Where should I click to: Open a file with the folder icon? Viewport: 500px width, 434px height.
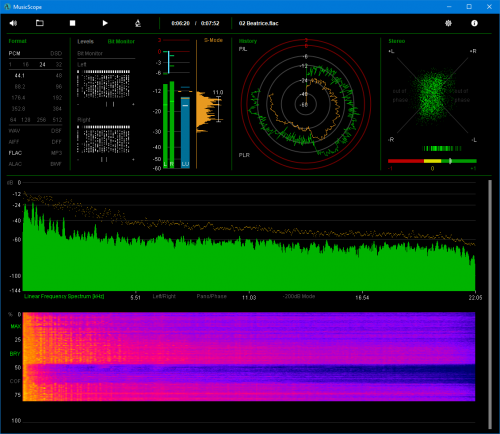point(40,23)
